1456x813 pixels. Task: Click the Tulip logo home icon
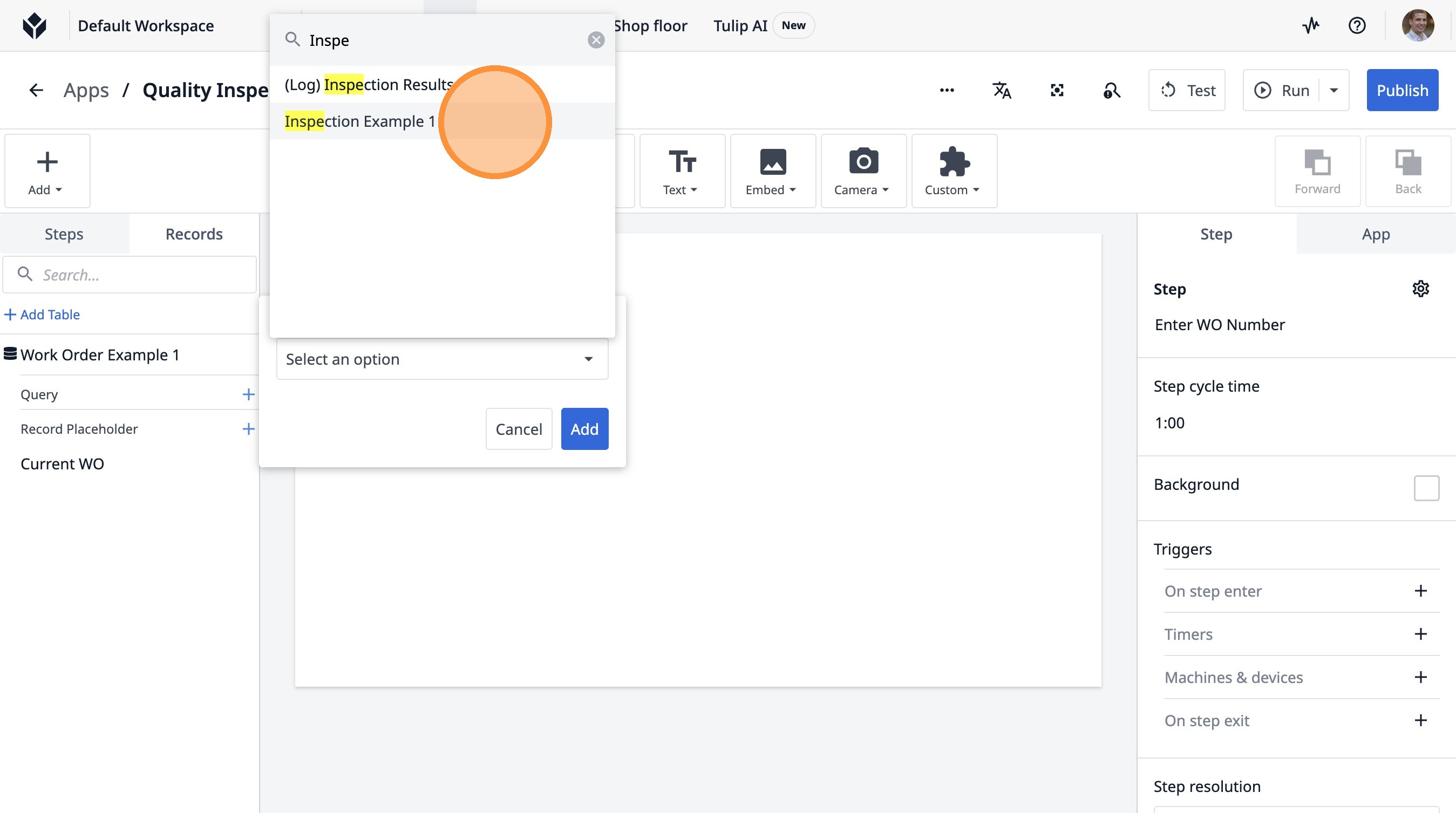point(35,25)
